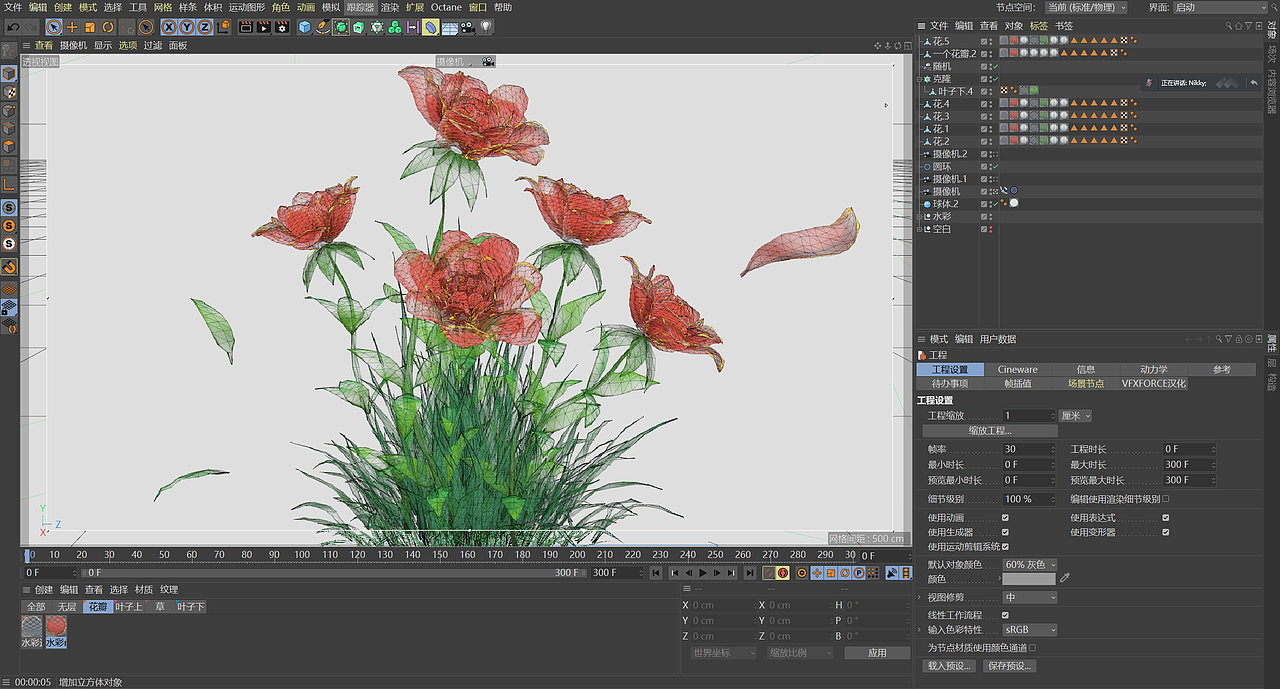Click the 缩放工程... button

[990, 431]
